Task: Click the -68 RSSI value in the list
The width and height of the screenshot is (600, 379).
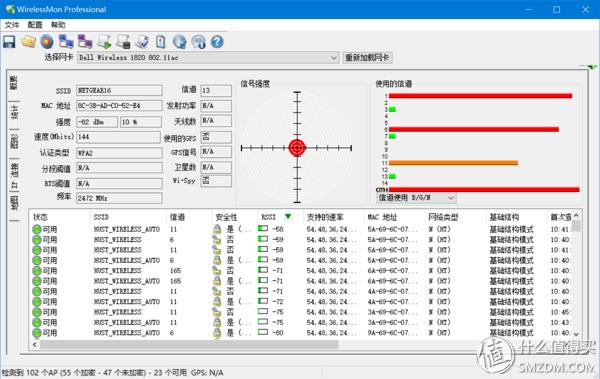Action: coord(277,229)
